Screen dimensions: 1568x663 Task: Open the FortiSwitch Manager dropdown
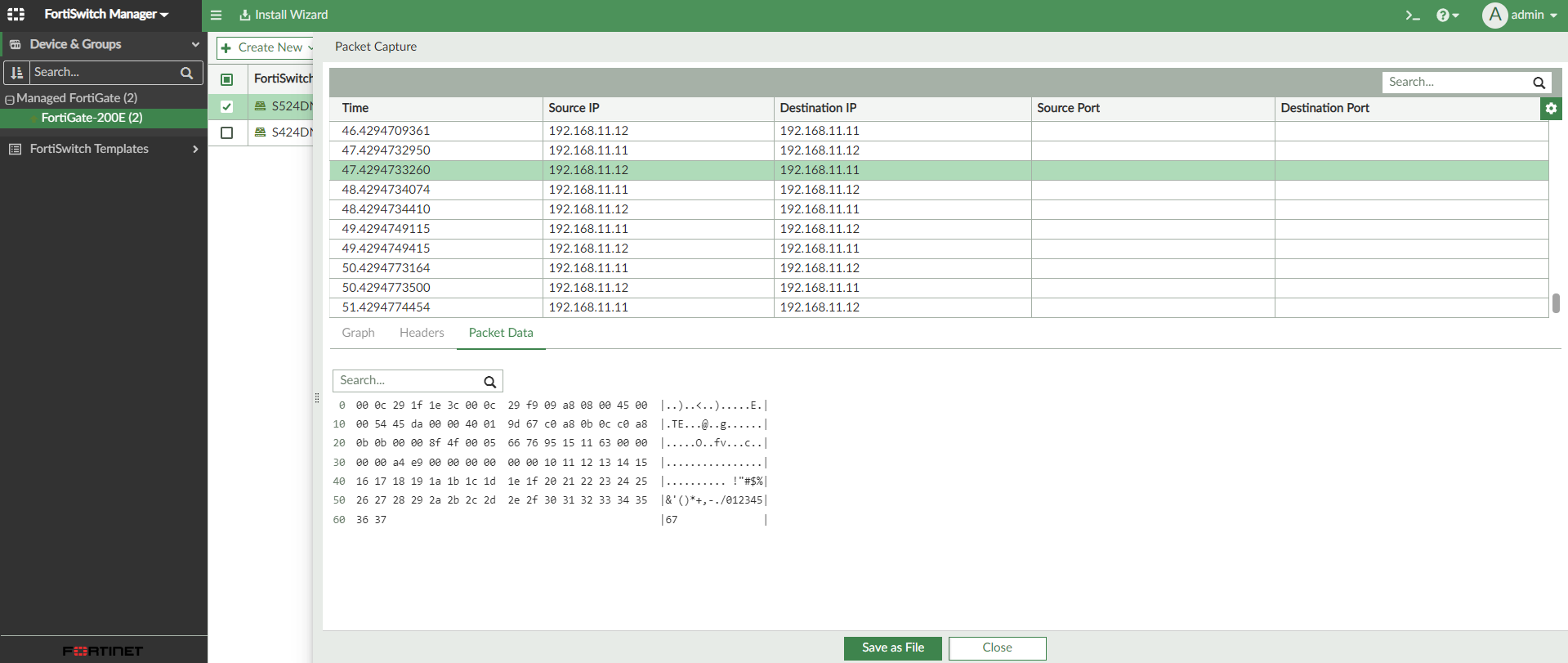click(106, 15)
